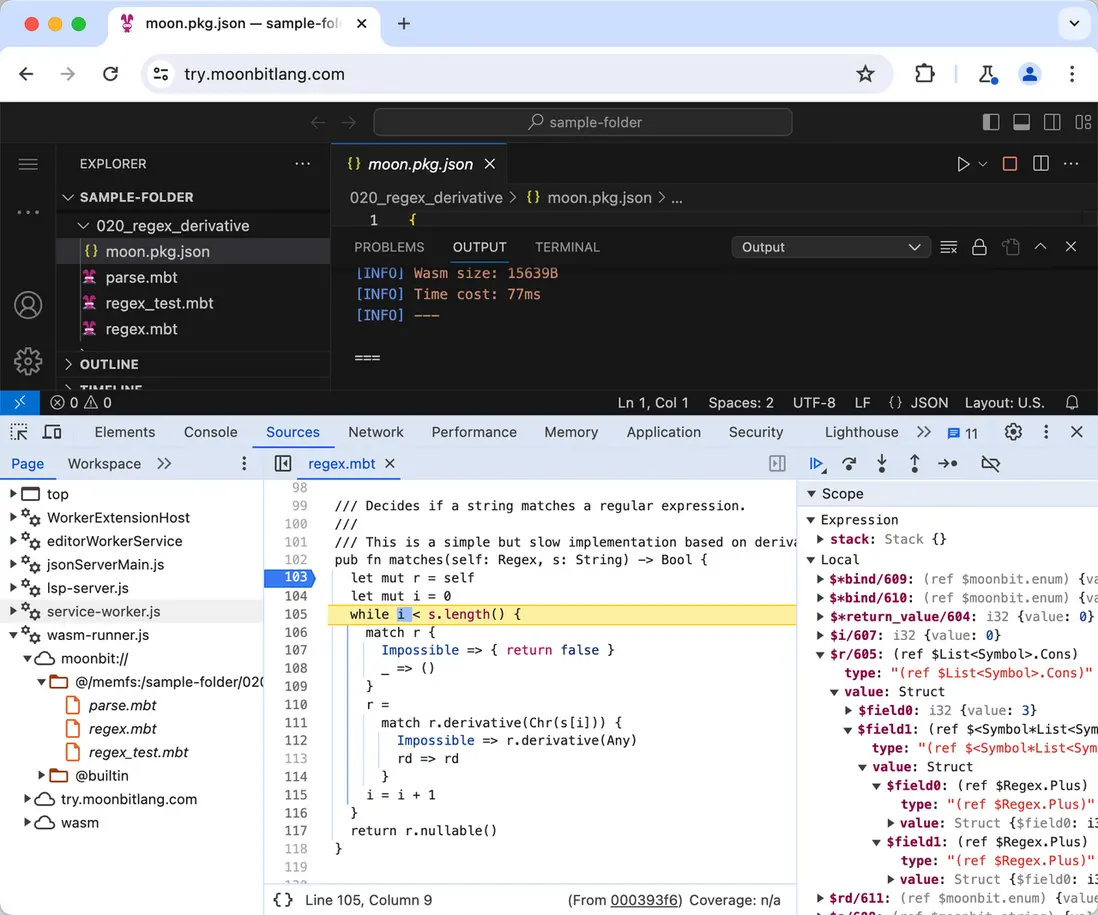Open the Network tab in DevTools

376,432
